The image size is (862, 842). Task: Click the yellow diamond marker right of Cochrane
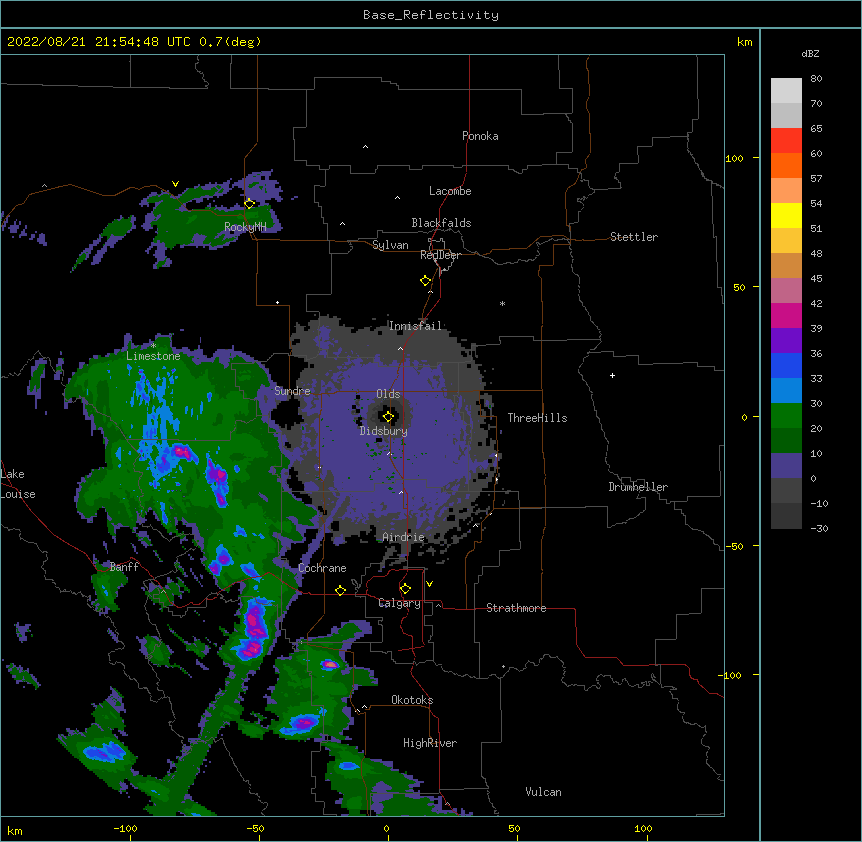(340, 590)
